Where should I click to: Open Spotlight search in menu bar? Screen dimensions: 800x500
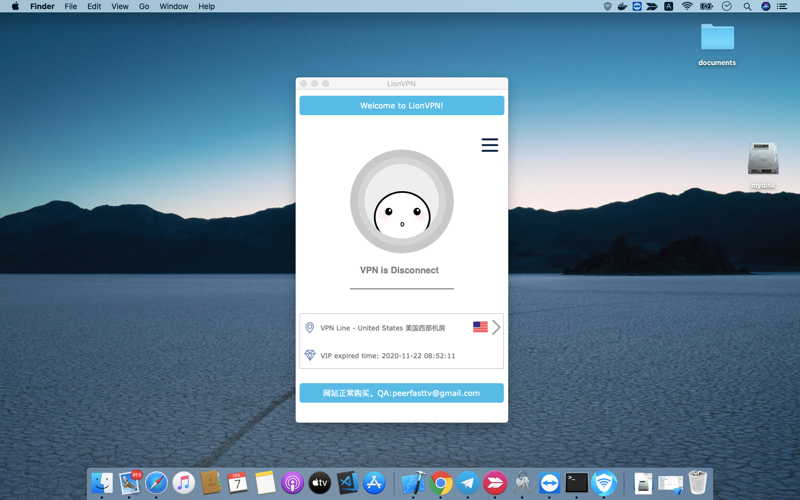[x=747, y=6]
